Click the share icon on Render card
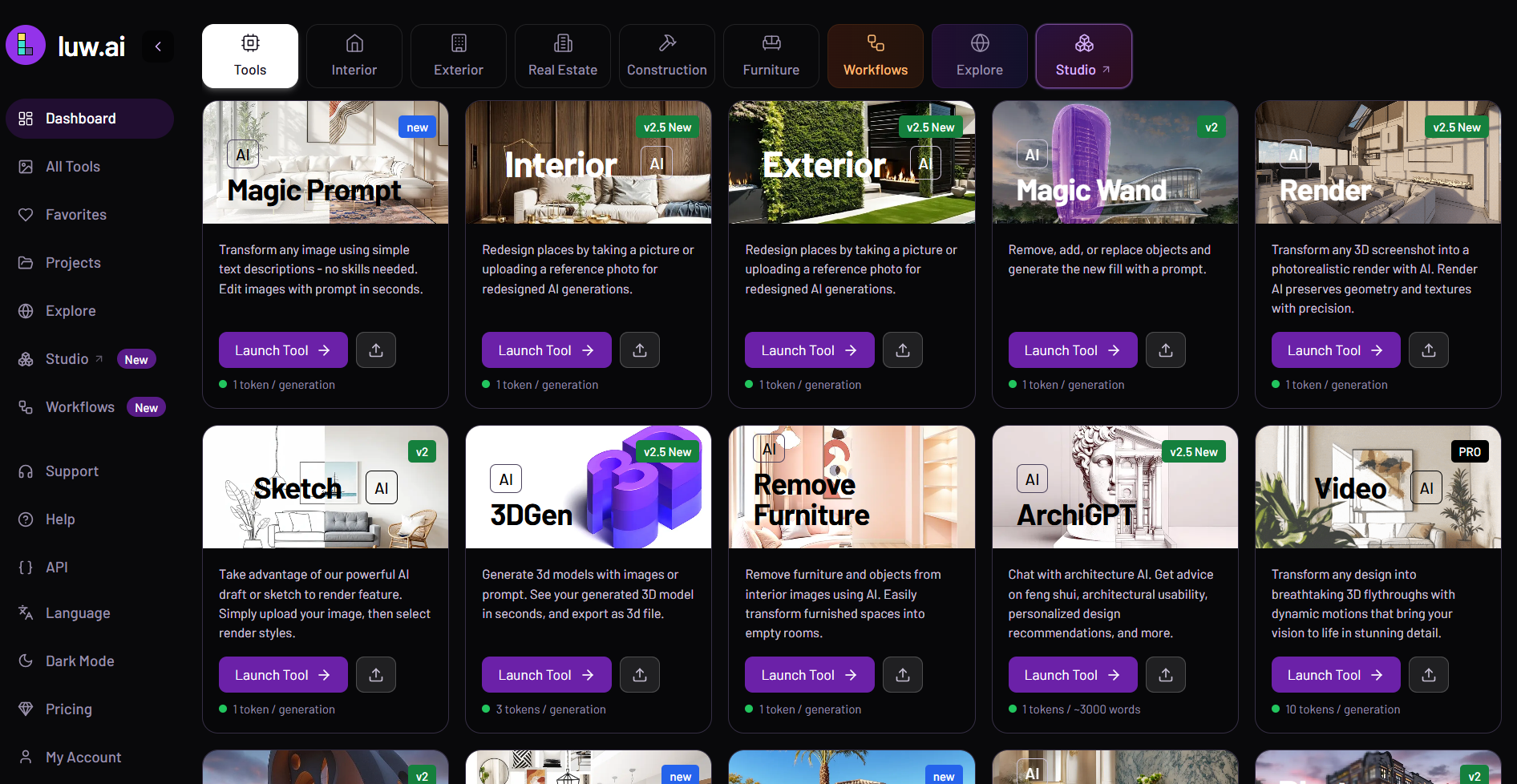The image size is (1517, 784). tap(1429, 350)
